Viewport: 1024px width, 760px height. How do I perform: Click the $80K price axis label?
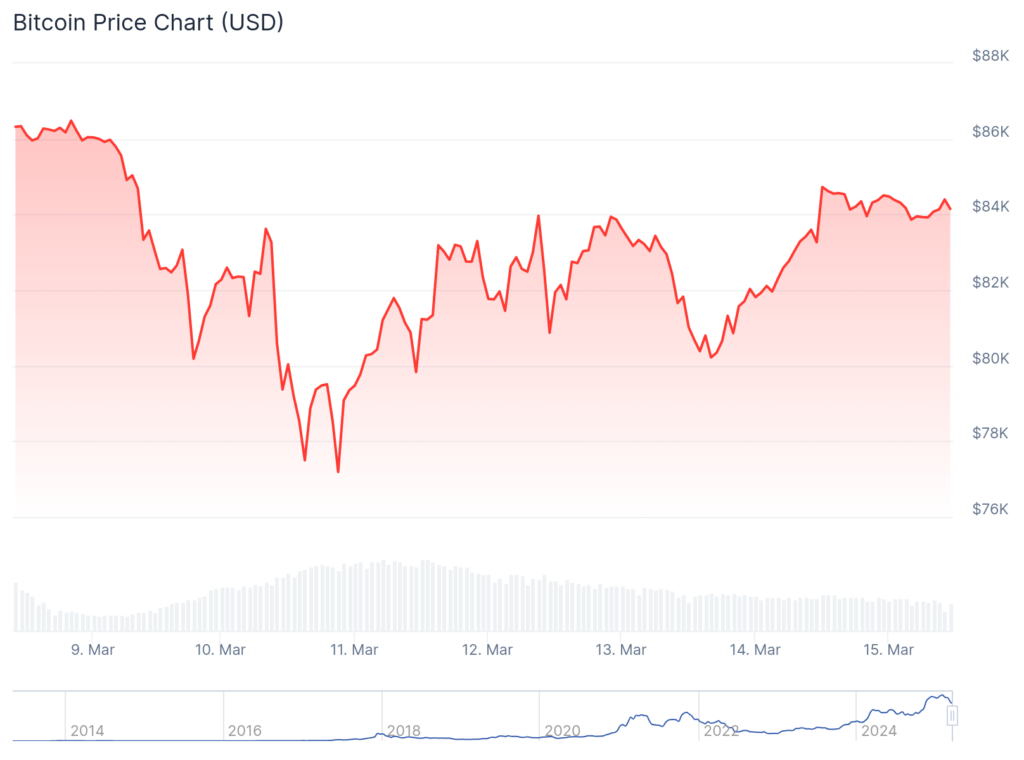pos(990,358)
